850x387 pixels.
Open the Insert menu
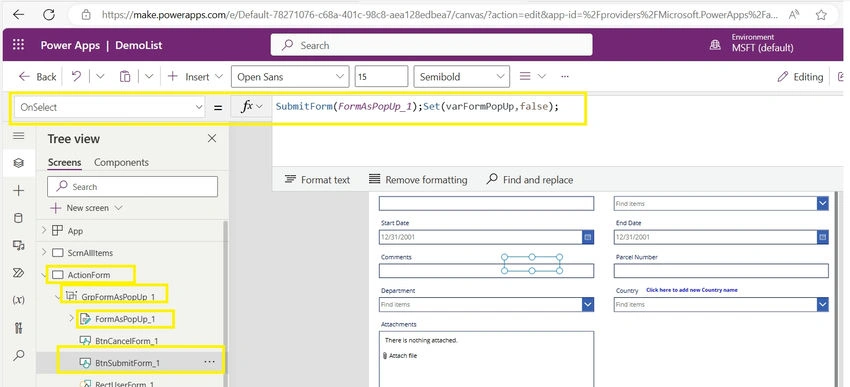195,76
